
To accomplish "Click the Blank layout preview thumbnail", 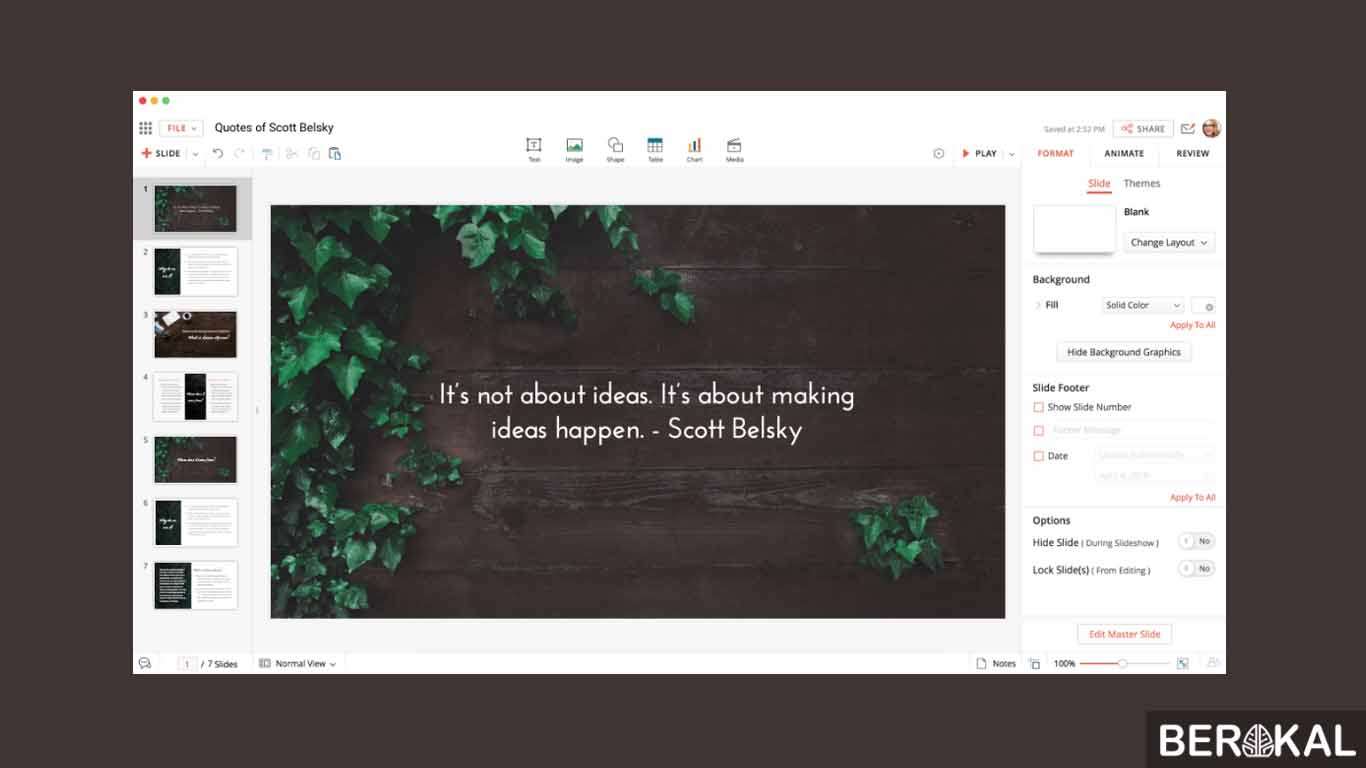I will 1074,229.
